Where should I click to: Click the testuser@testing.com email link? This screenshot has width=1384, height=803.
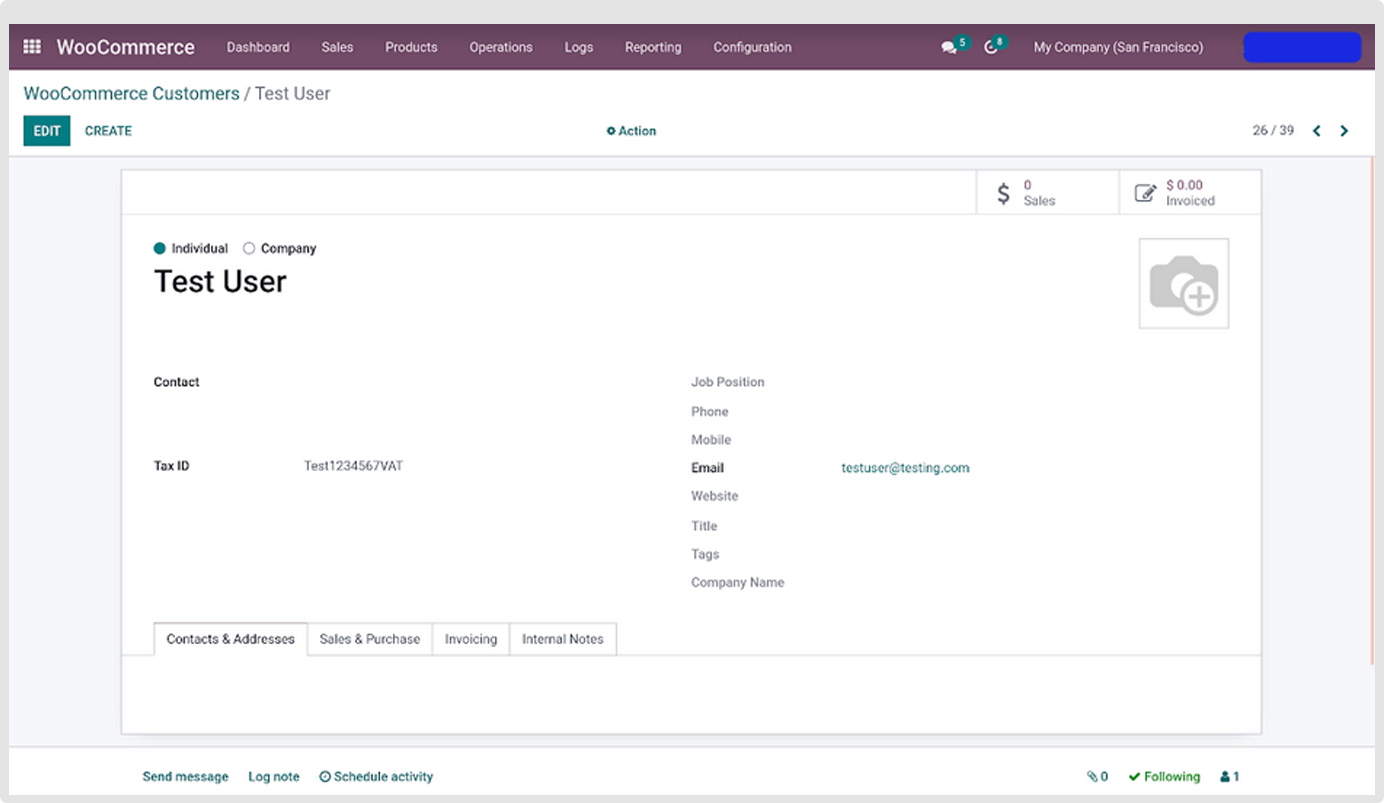click(x=905, y=468)
